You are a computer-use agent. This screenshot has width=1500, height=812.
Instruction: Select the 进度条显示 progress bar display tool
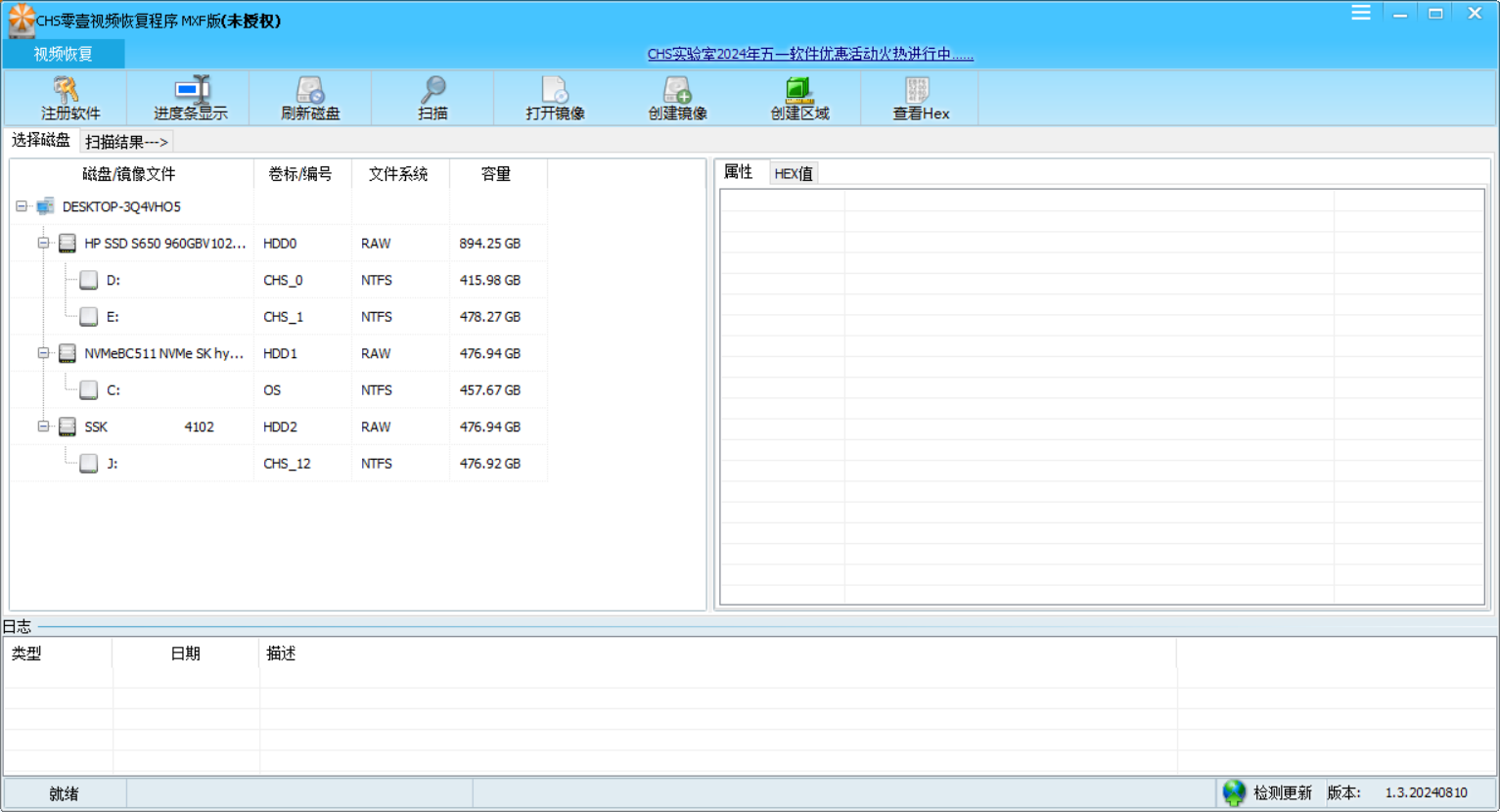(x=190, y=97)
